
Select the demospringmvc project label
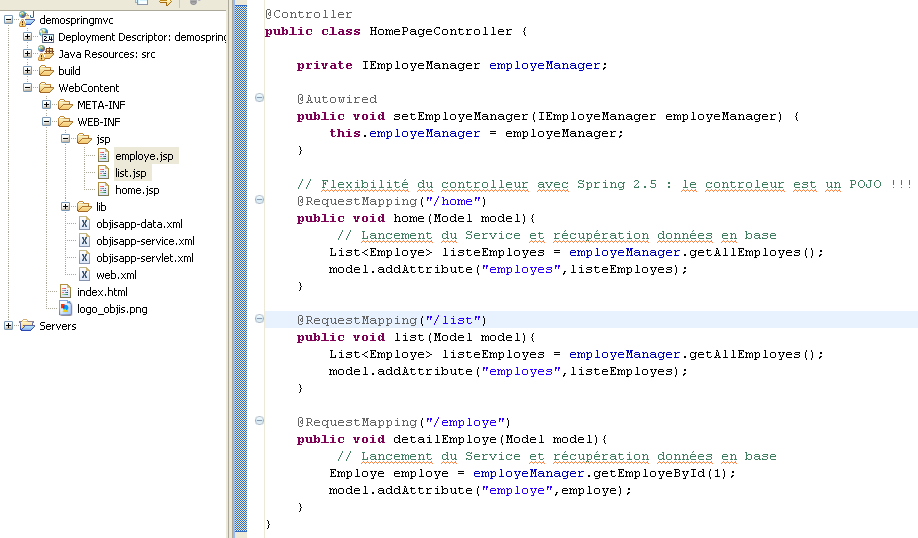tap(76, 20)
